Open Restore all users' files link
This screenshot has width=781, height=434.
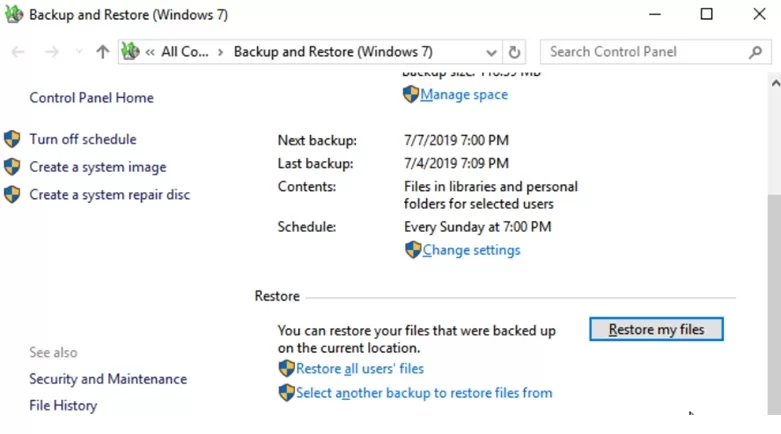tap(360, 369)
